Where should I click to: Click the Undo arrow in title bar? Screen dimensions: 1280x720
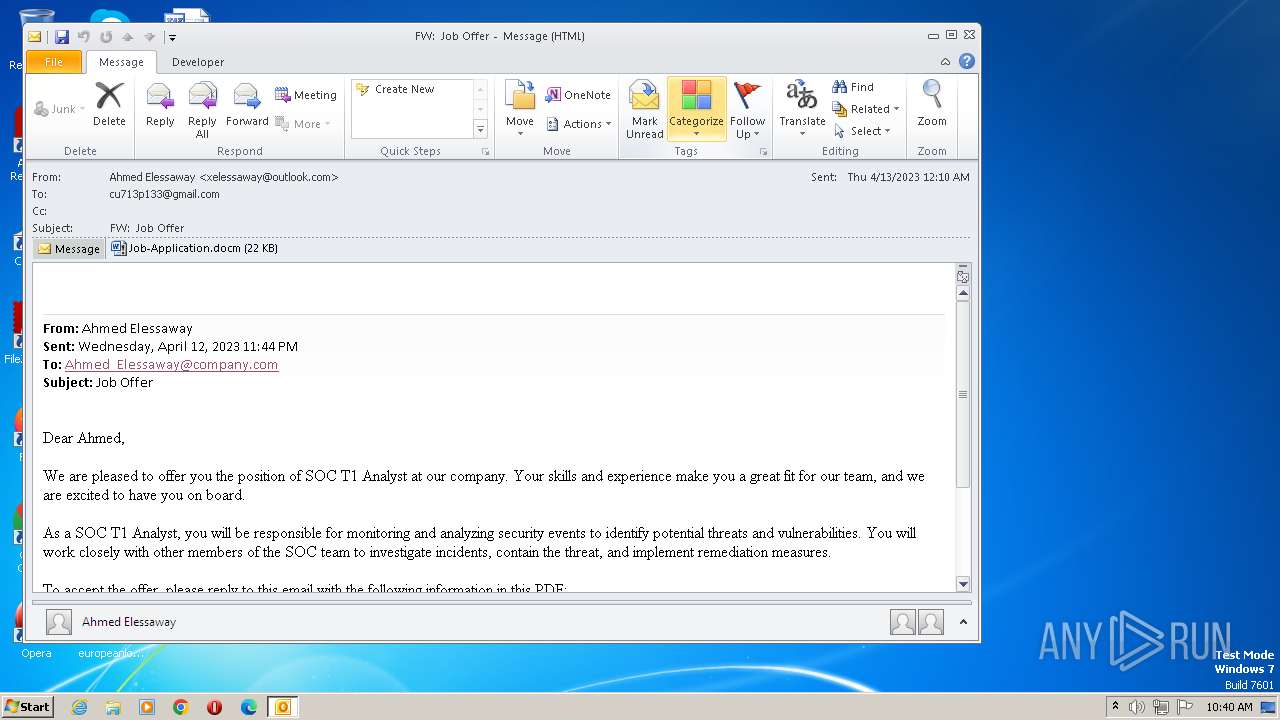click(84, 37)
